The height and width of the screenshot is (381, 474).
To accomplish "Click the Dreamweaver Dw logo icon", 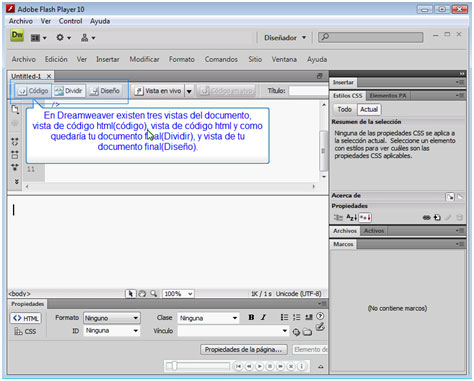I will click(x=17, y=36).
